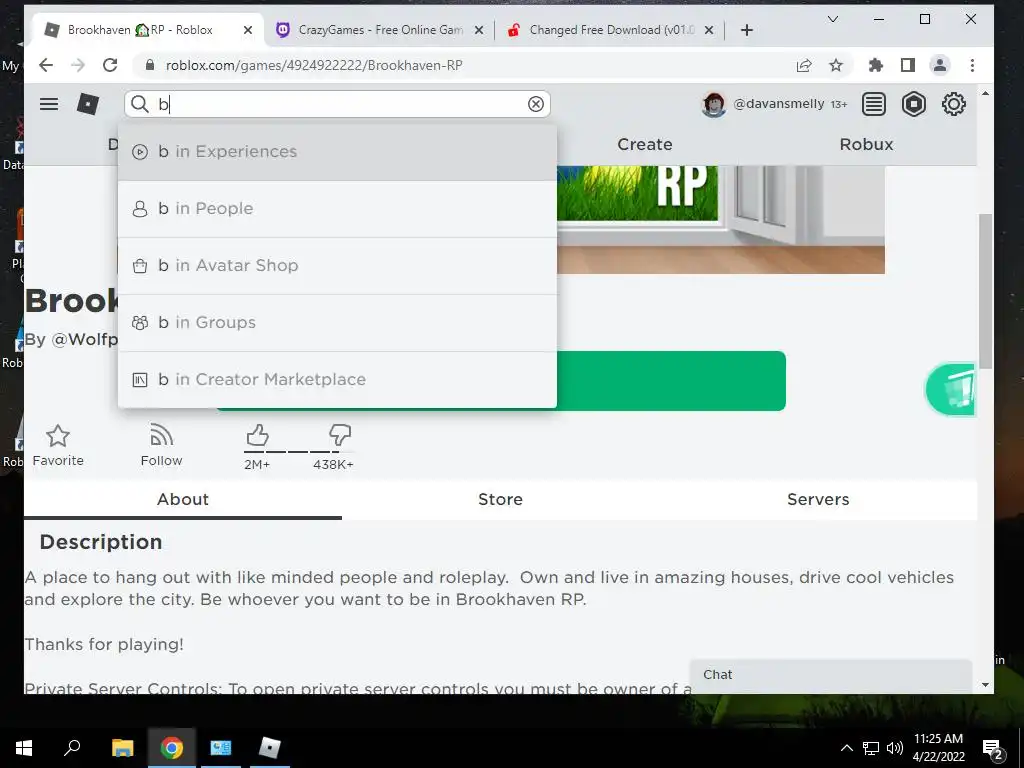Open the floating green shop cart icon
This screenshot has height=768, width=1024.
(x=950, y=390)
